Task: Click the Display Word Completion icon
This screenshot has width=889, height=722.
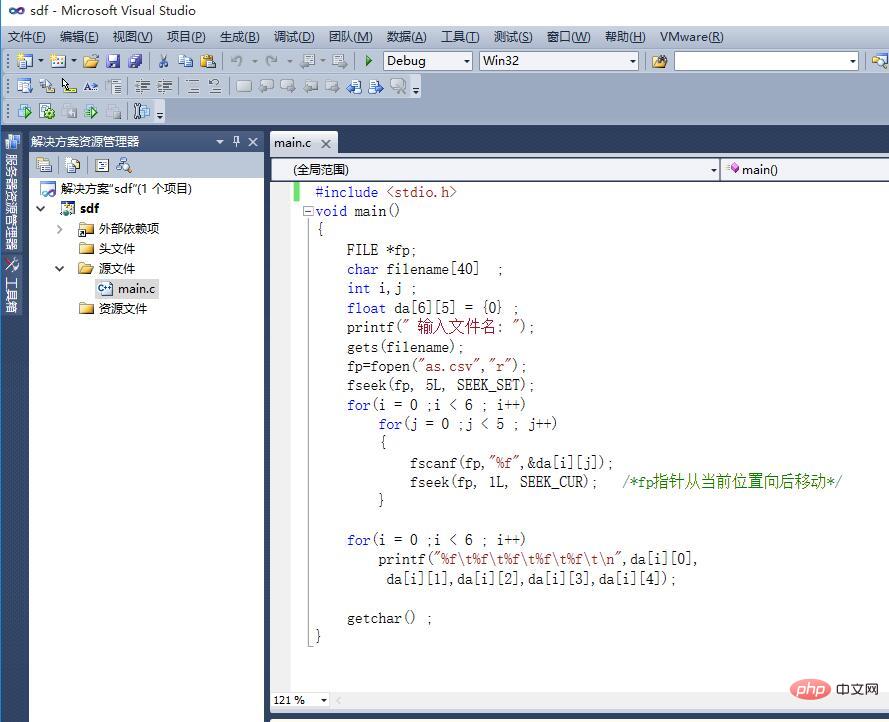Action: pos(91,86)
